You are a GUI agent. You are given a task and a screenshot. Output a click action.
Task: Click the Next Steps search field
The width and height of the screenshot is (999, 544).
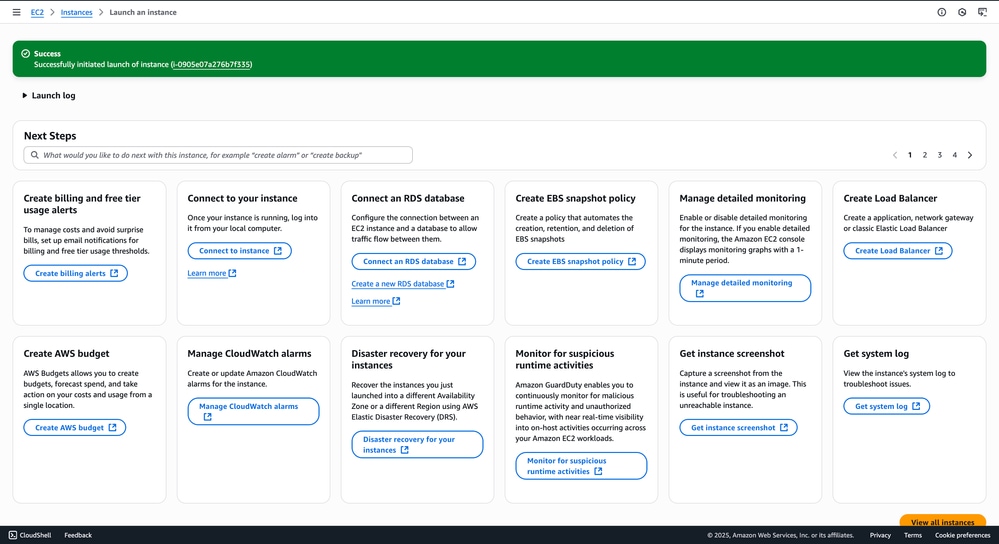[x=218, y=155]
